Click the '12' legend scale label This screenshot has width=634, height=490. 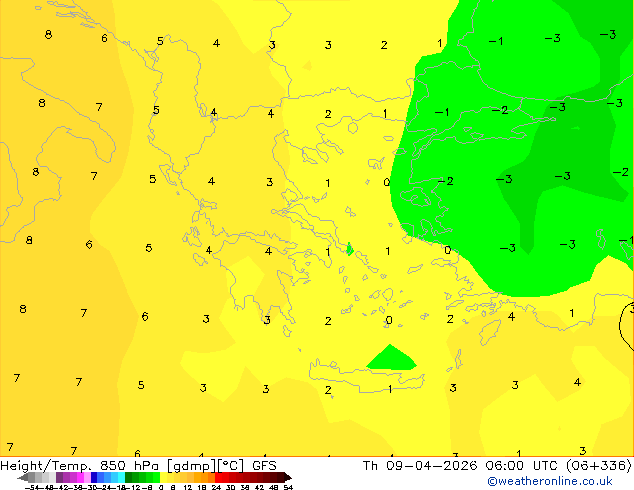(x=188, y=488)
